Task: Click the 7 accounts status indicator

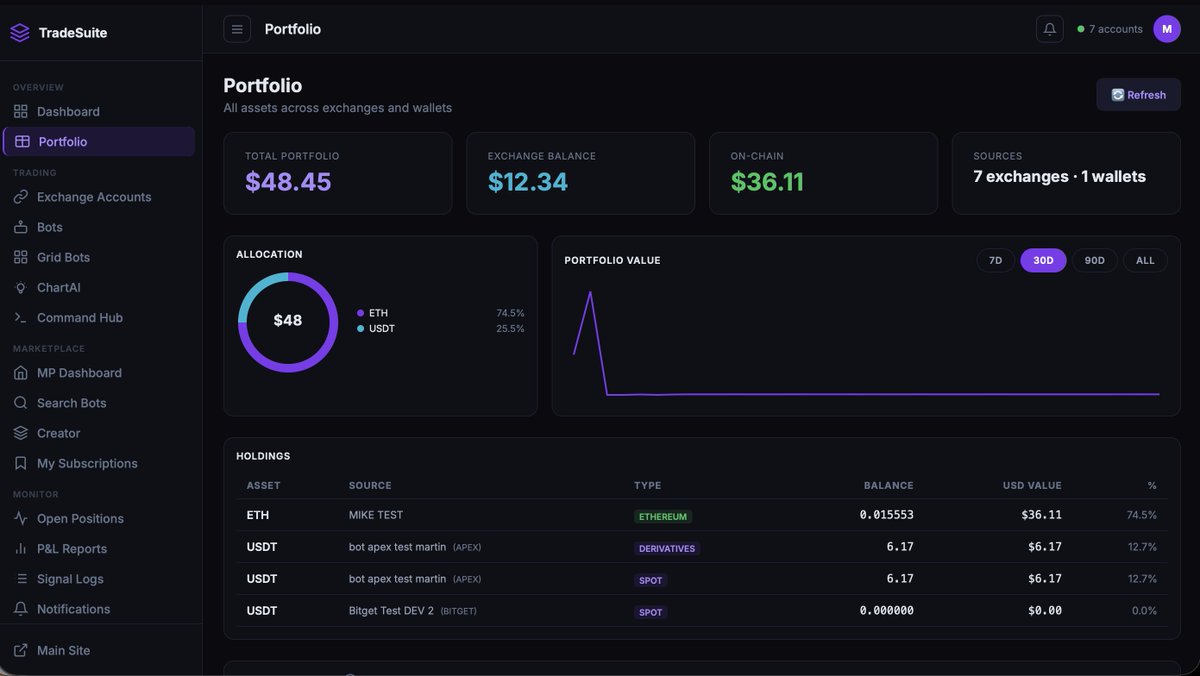Action: point(1110,29)
